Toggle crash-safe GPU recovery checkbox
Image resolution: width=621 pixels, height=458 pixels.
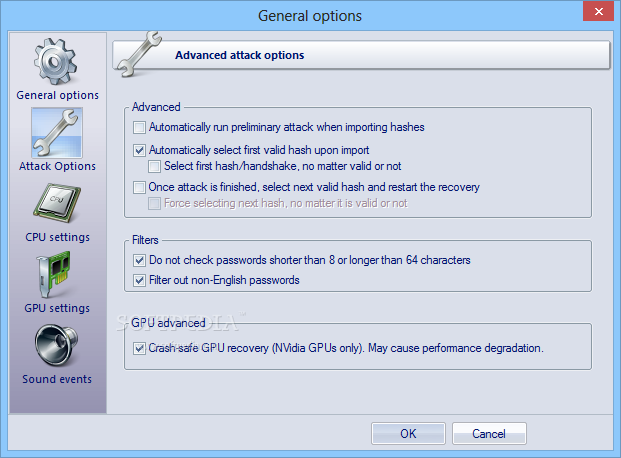pos(139,349)
